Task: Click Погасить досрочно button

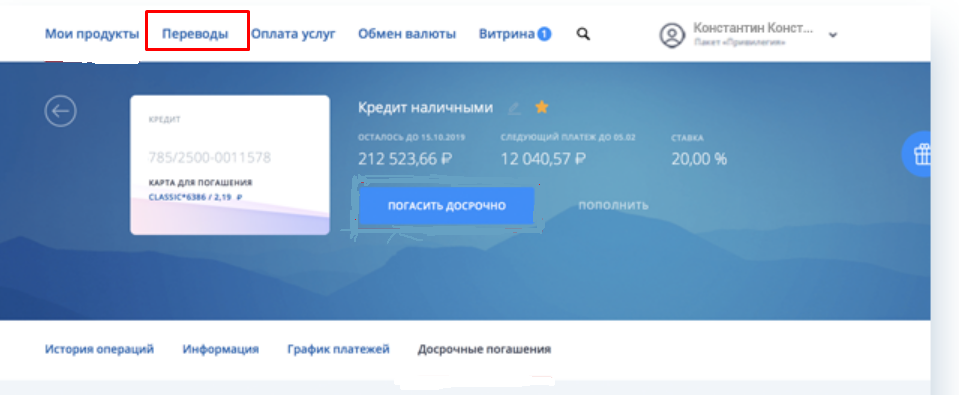Action: [x=446, y=206]
